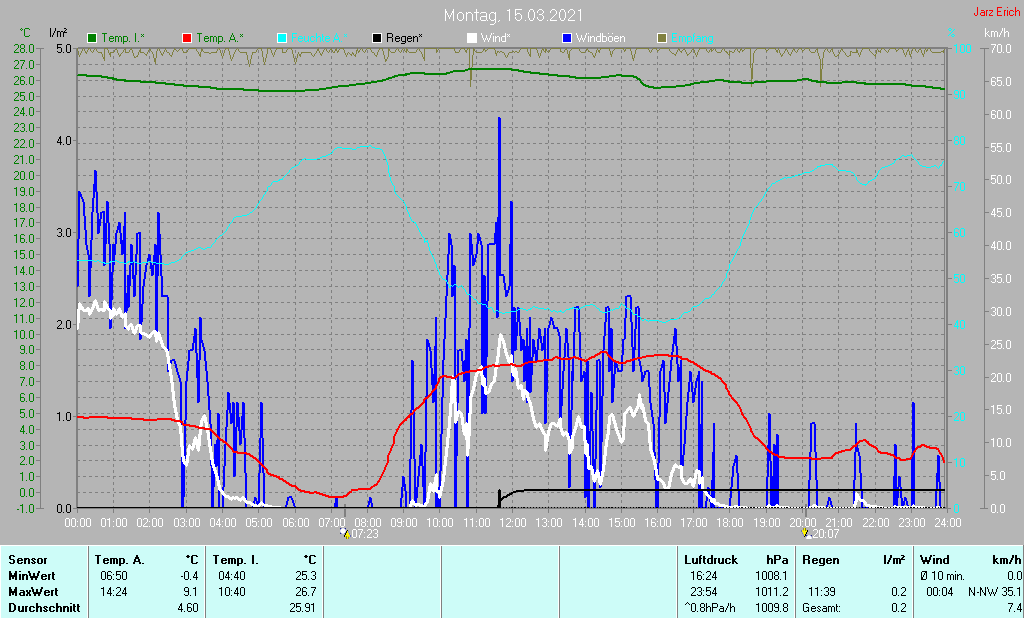1024x618 pixels.
Task: Click the 7.4 average wind value
Action: click(1013, 608)
